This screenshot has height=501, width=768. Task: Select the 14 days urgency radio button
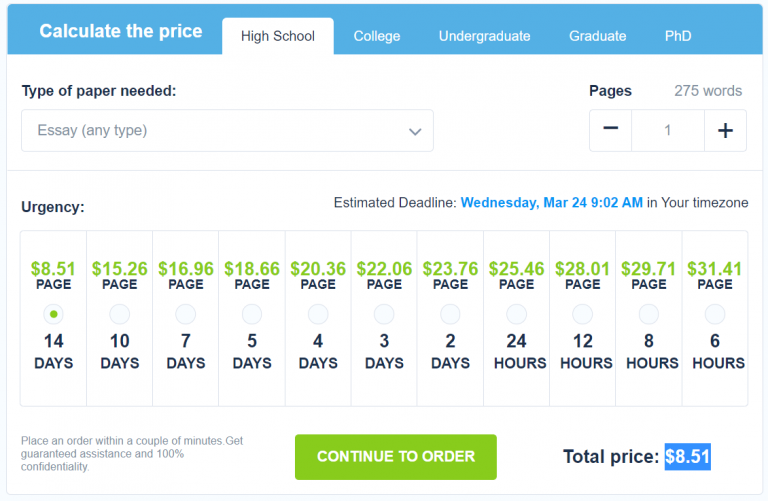[53, 314]
